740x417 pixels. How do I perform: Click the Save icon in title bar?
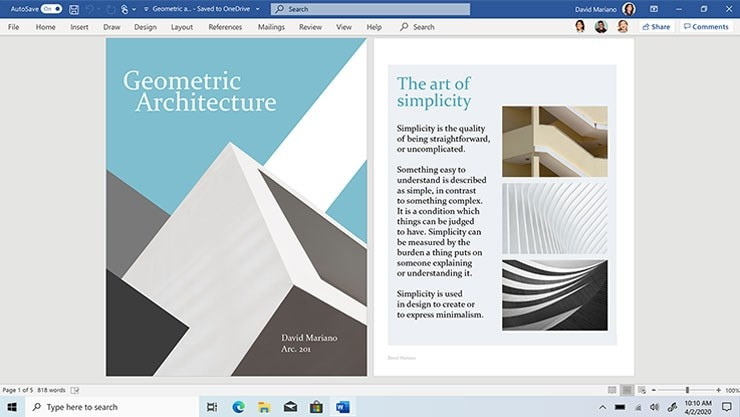pos(74,9)
